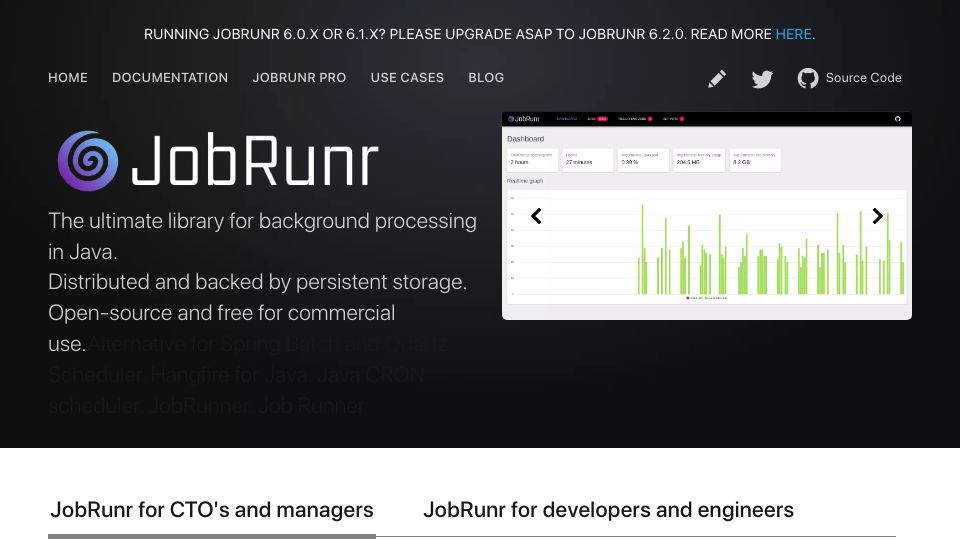Click the GitHub octocat icon

coord(808,78)
